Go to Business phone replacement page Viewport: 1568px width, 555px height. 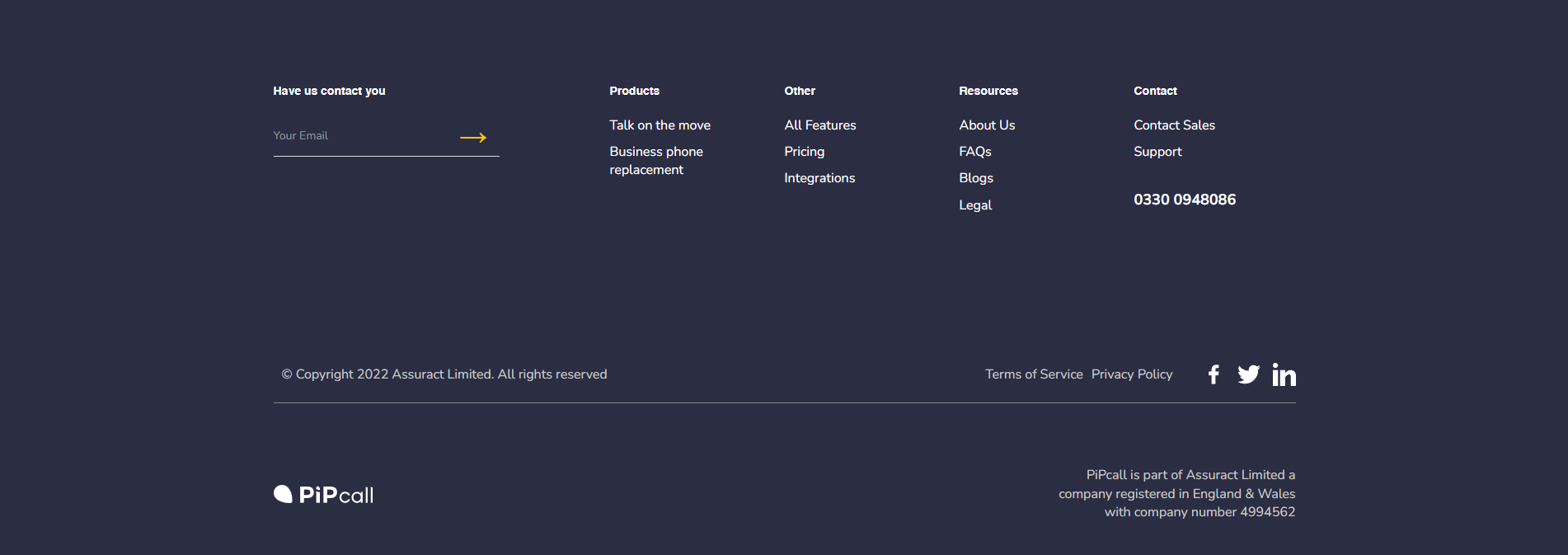tap(656, 161)
